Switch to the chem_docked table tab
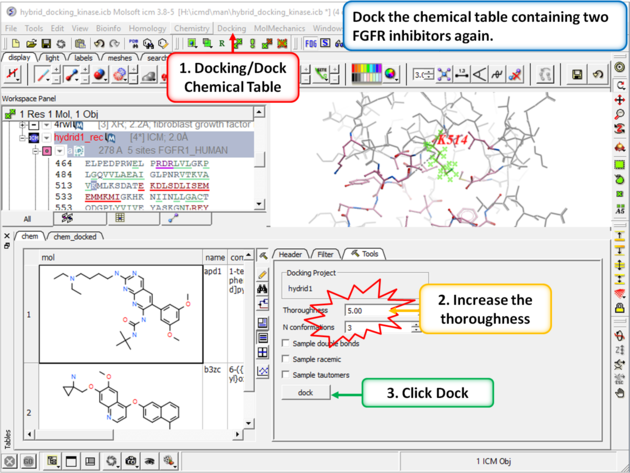Screen dimensions: 630x473 tap(76, 237)
